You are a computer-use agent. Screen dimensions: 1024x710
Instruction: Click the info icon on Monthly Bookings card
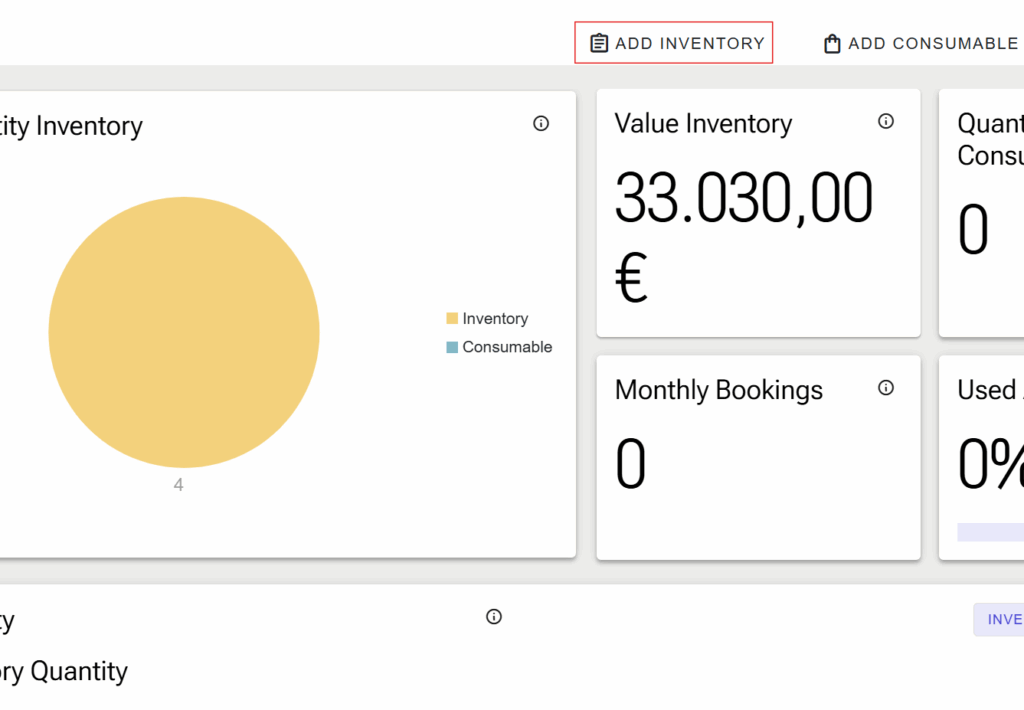click(x=886, y=388)
